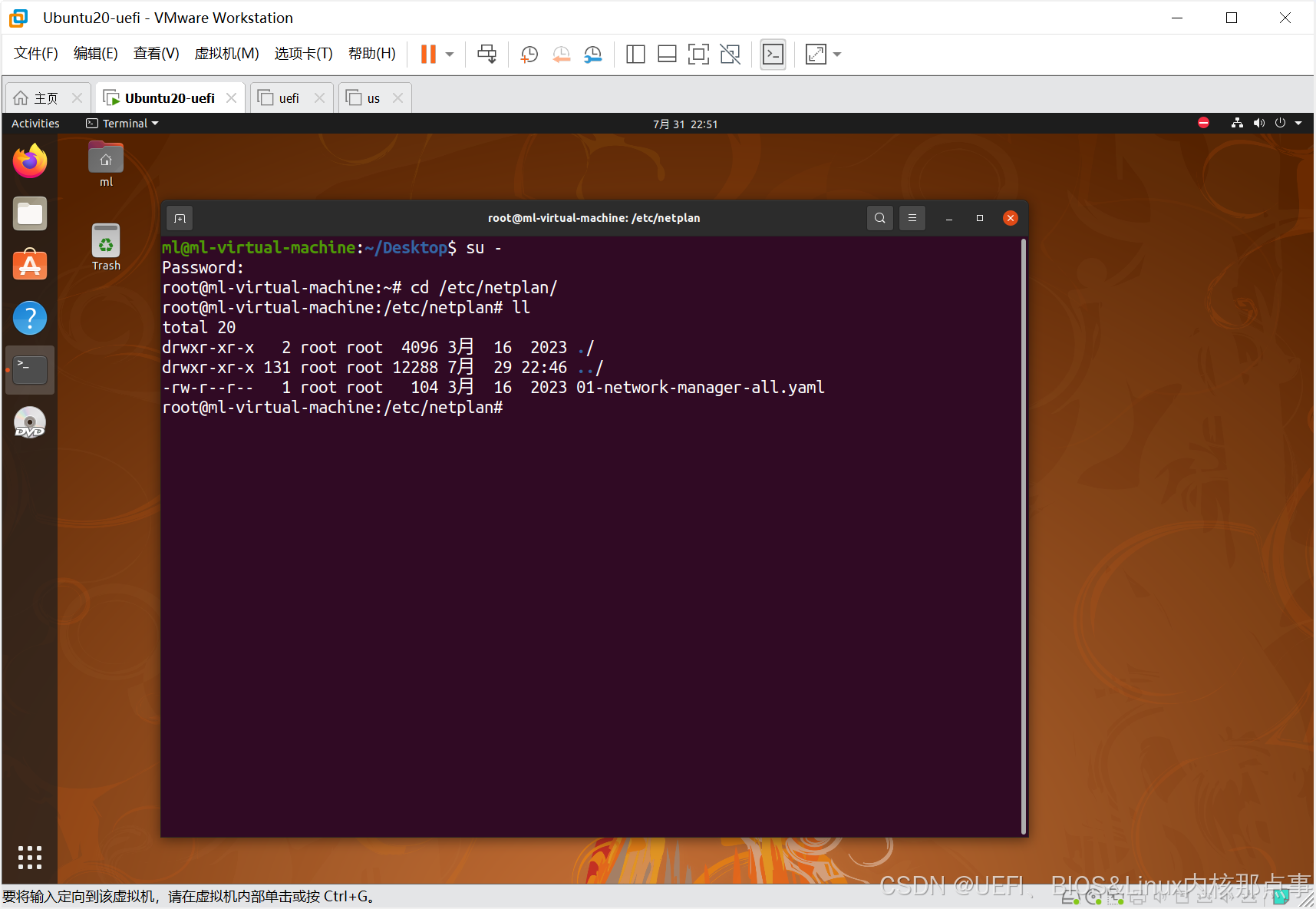Screen dimensions: 1316x909
Task: Show Applications grid
Action: pyautogui.click(x=30, y=858)
